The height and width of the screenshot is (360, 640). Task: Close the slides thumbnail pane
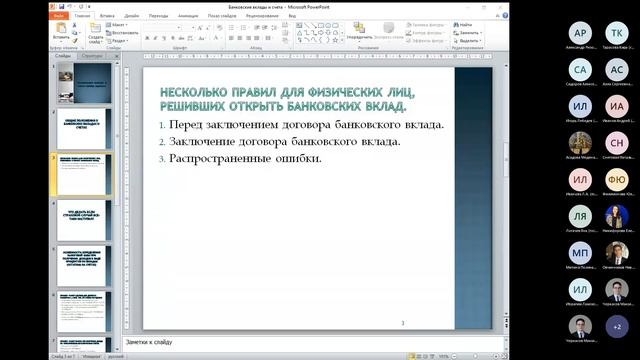click(117, 56)
